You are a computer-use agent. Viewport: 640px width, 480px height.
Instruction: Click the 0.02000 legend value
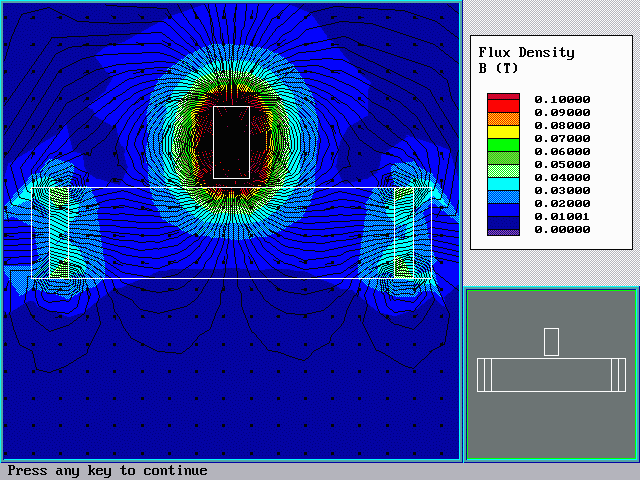click(x=562, y=204)
